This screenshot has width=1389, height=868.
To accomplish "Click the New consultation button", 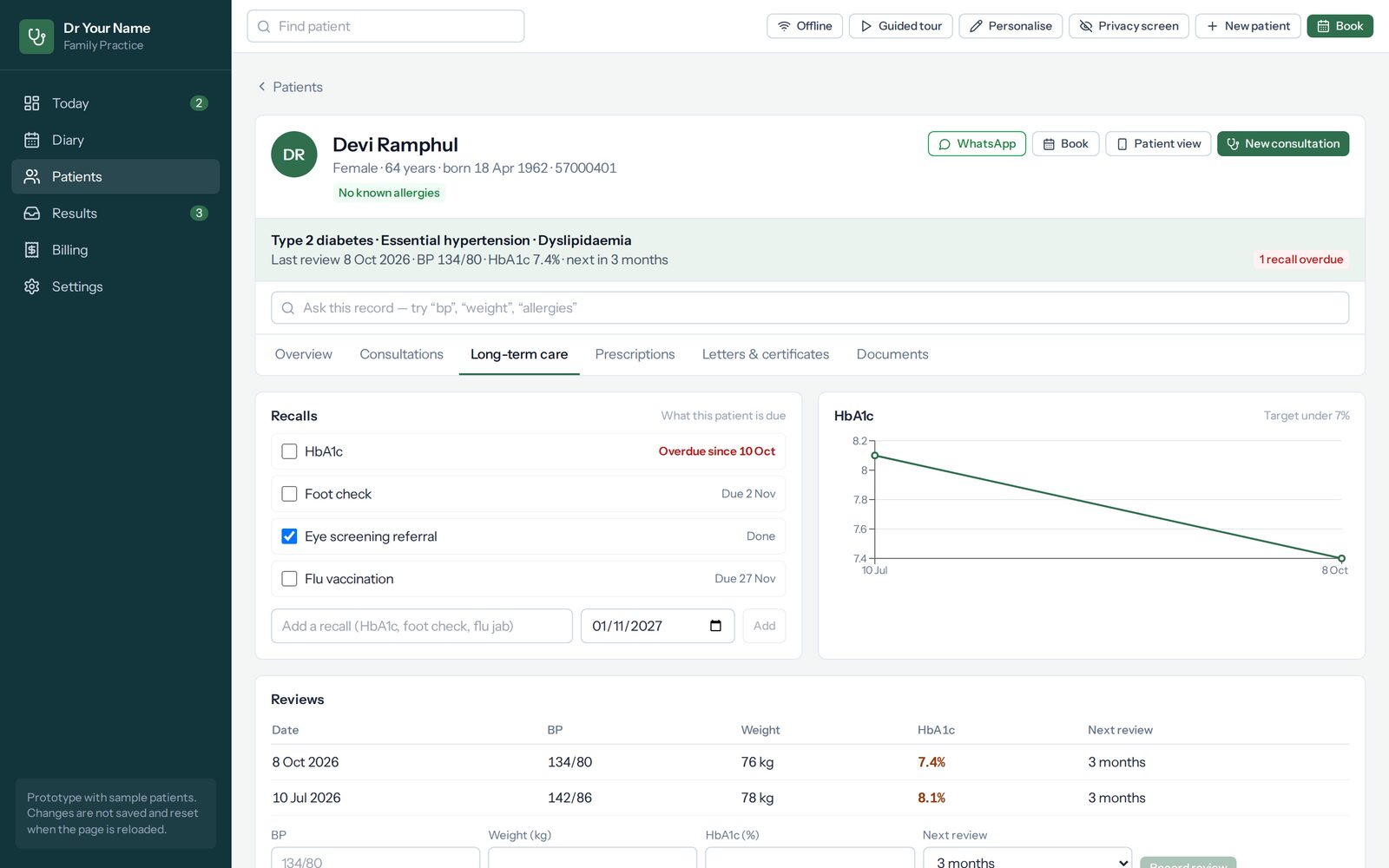I will click(1282, 144).
